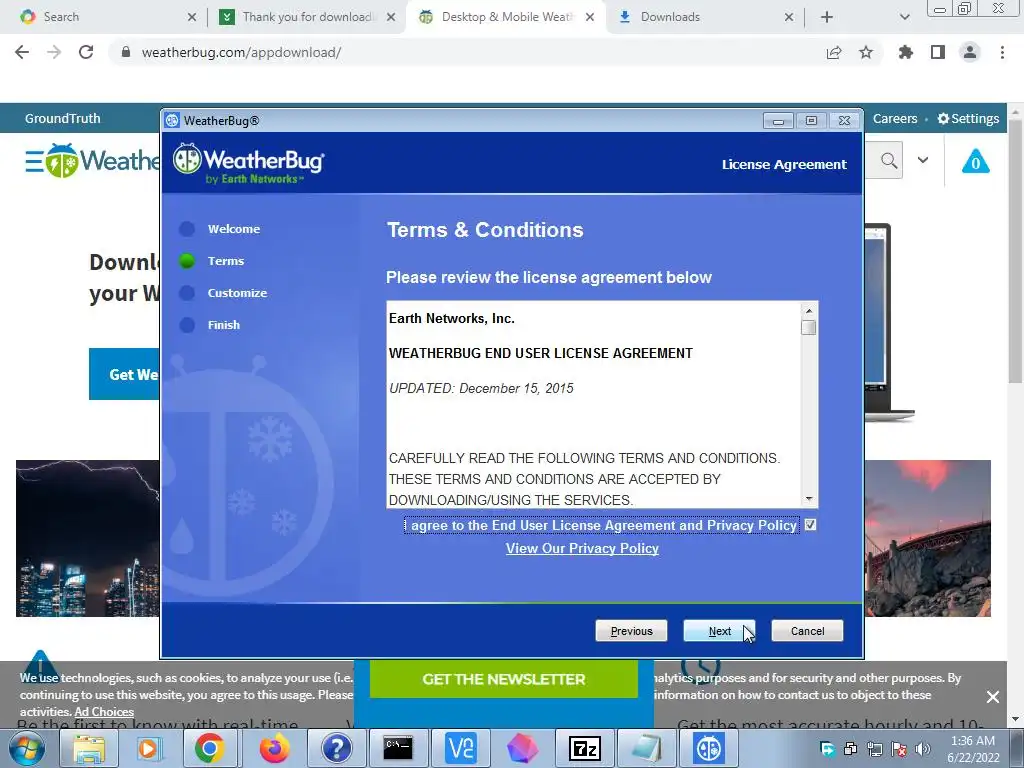The width and height of the screenshot is (1024, 768).
Task: Cancel the WeatherBug installation
Action: [x=807, y=631]
